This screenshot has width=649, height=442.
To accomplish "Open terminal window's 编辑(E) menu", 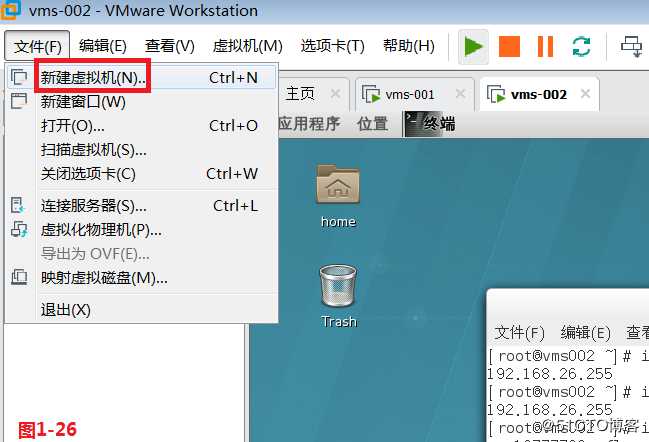I will point(586,333).
